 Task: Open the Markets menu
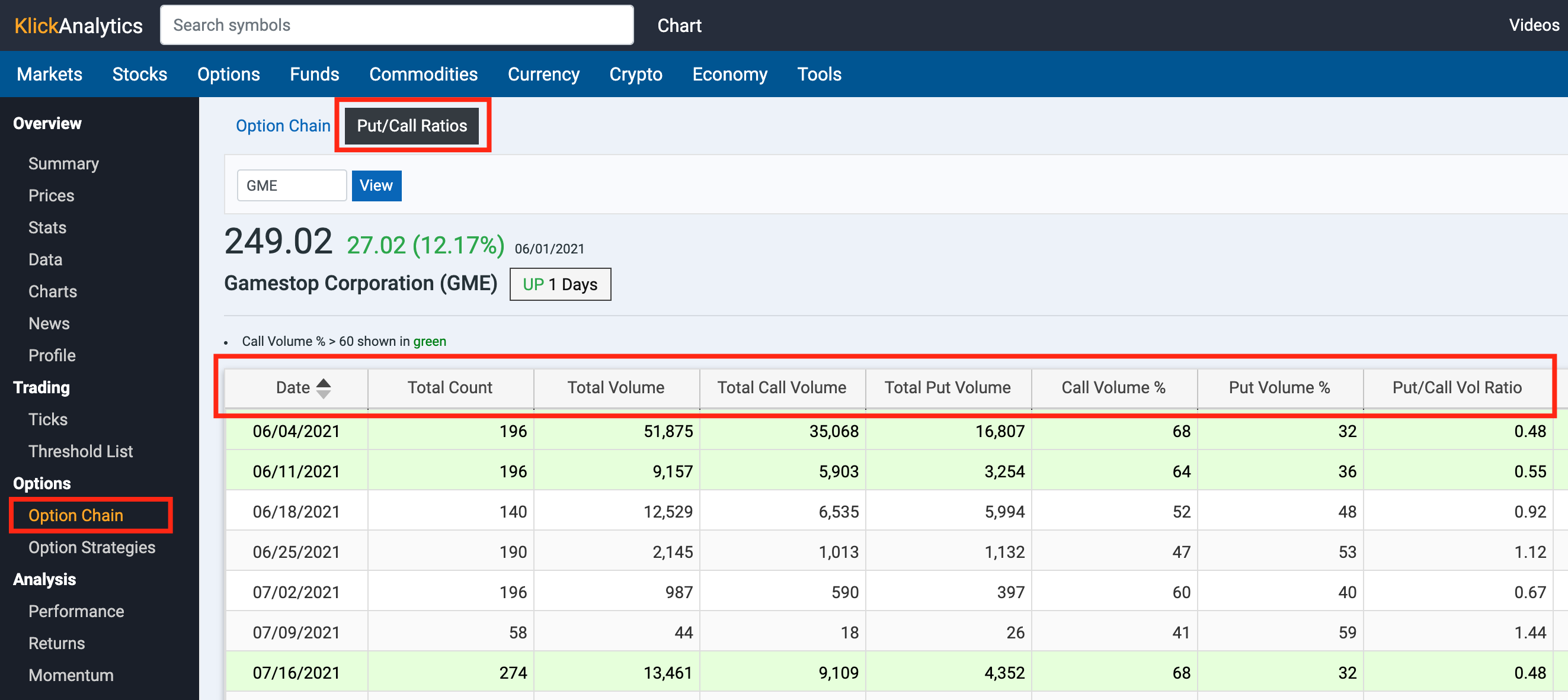[x=49, y=74]
